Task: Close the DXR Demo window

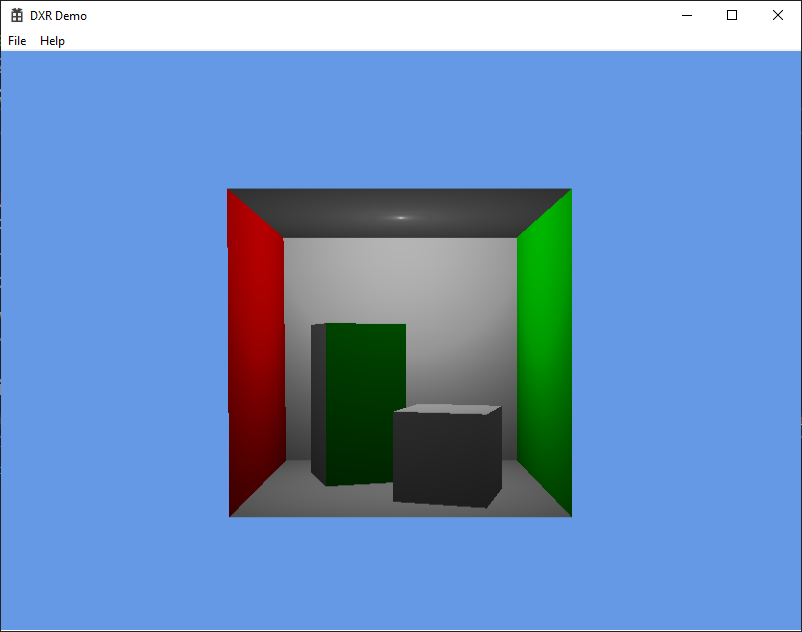Action: pos(777,15)
